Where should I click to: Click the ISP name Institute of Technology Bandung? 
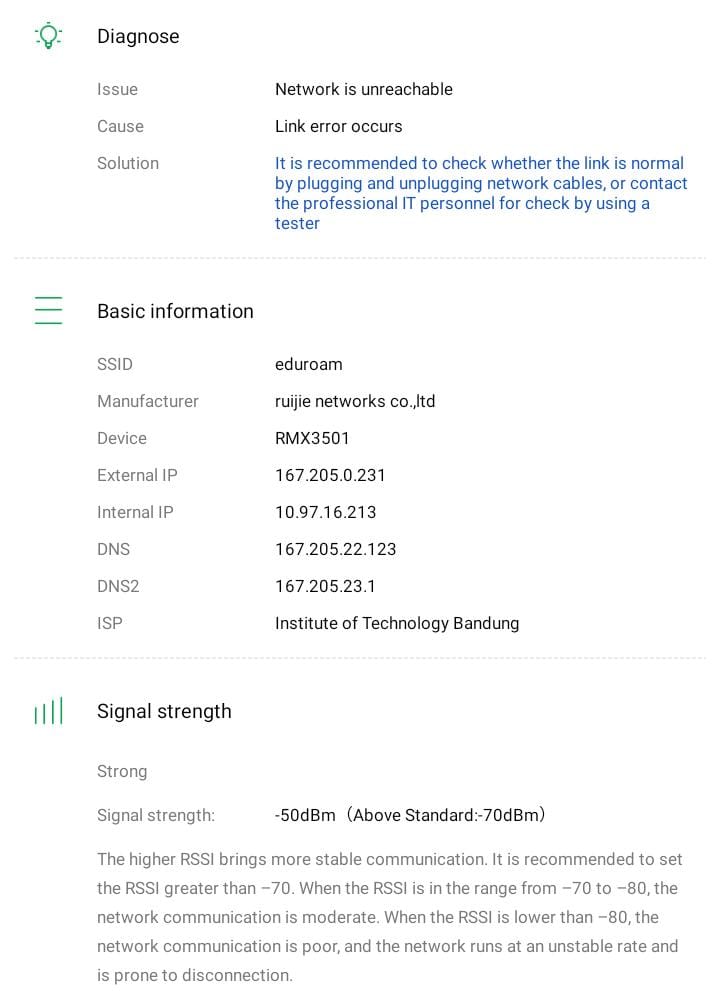click(397, 623)
